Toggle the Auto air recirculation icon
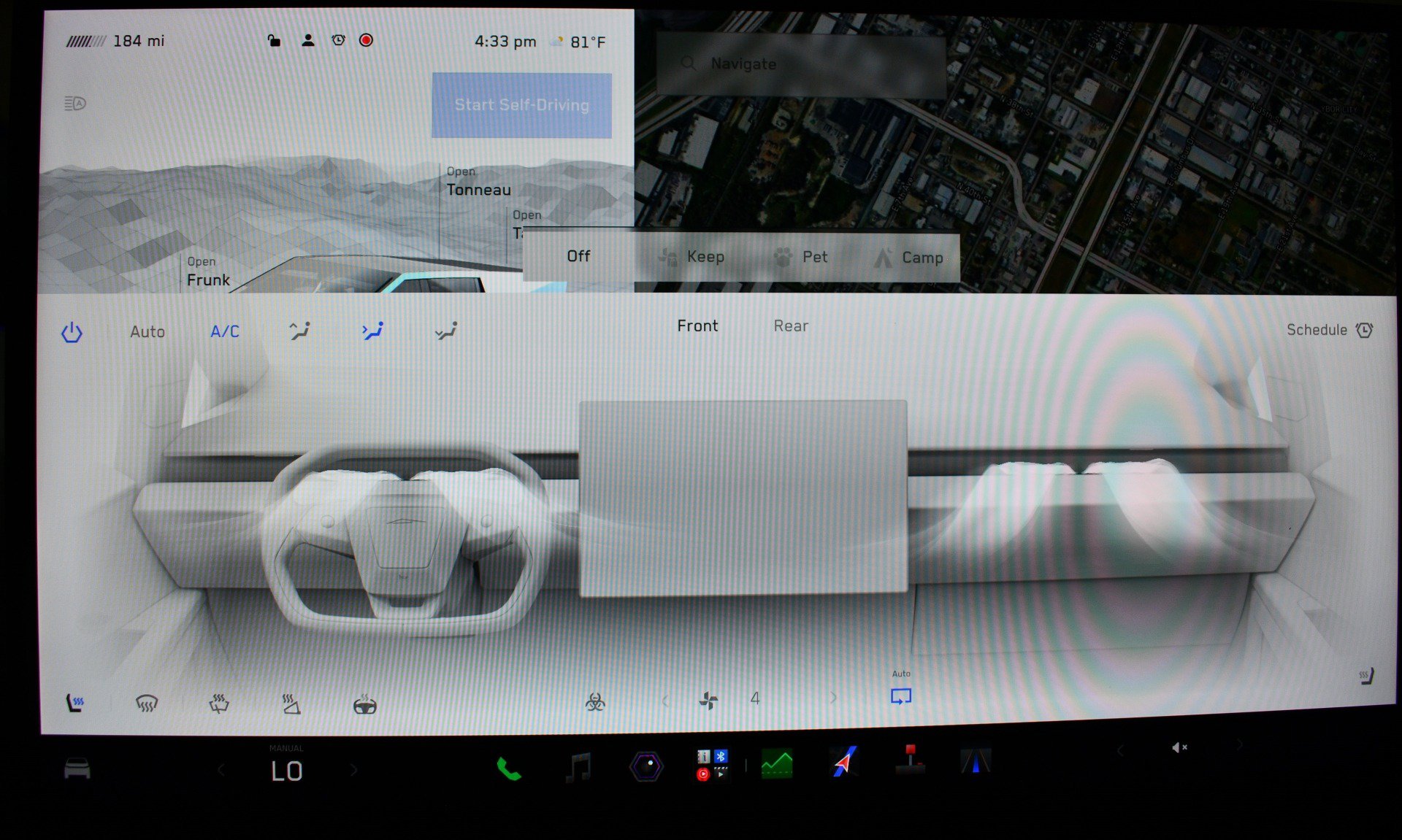The image size is (1402, 840). (901, 697)
